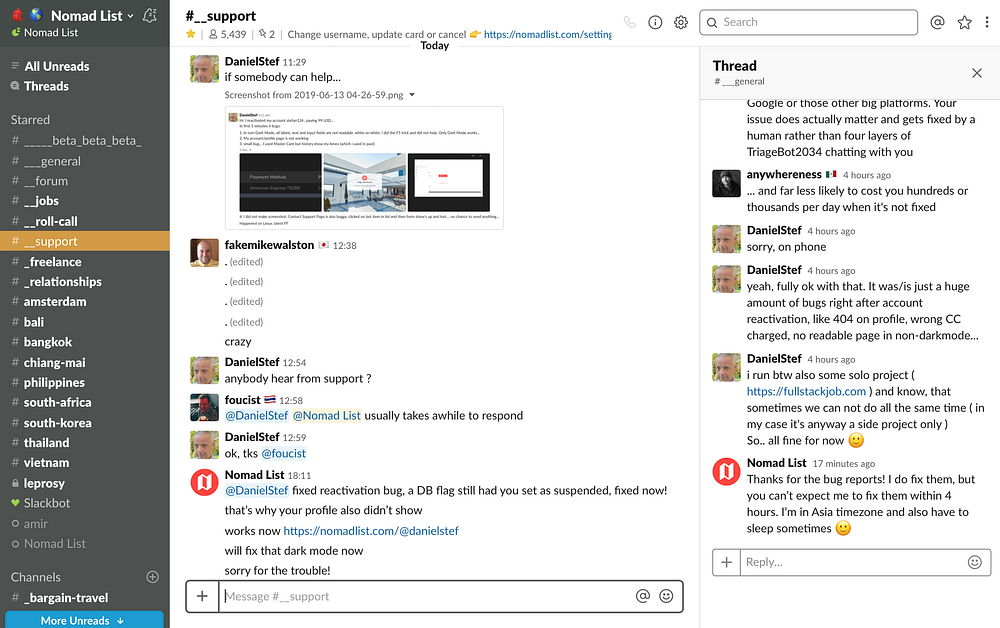Open the bangkok channel
Viewport: 1000px width, 628px height.
[x=85, y=342]
